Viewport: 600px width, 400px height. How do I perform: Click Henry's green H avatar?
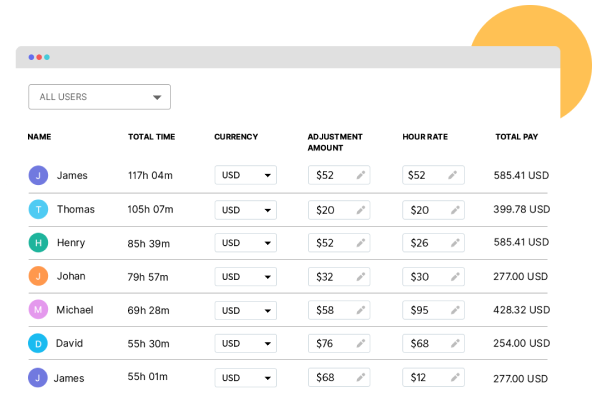38,243
